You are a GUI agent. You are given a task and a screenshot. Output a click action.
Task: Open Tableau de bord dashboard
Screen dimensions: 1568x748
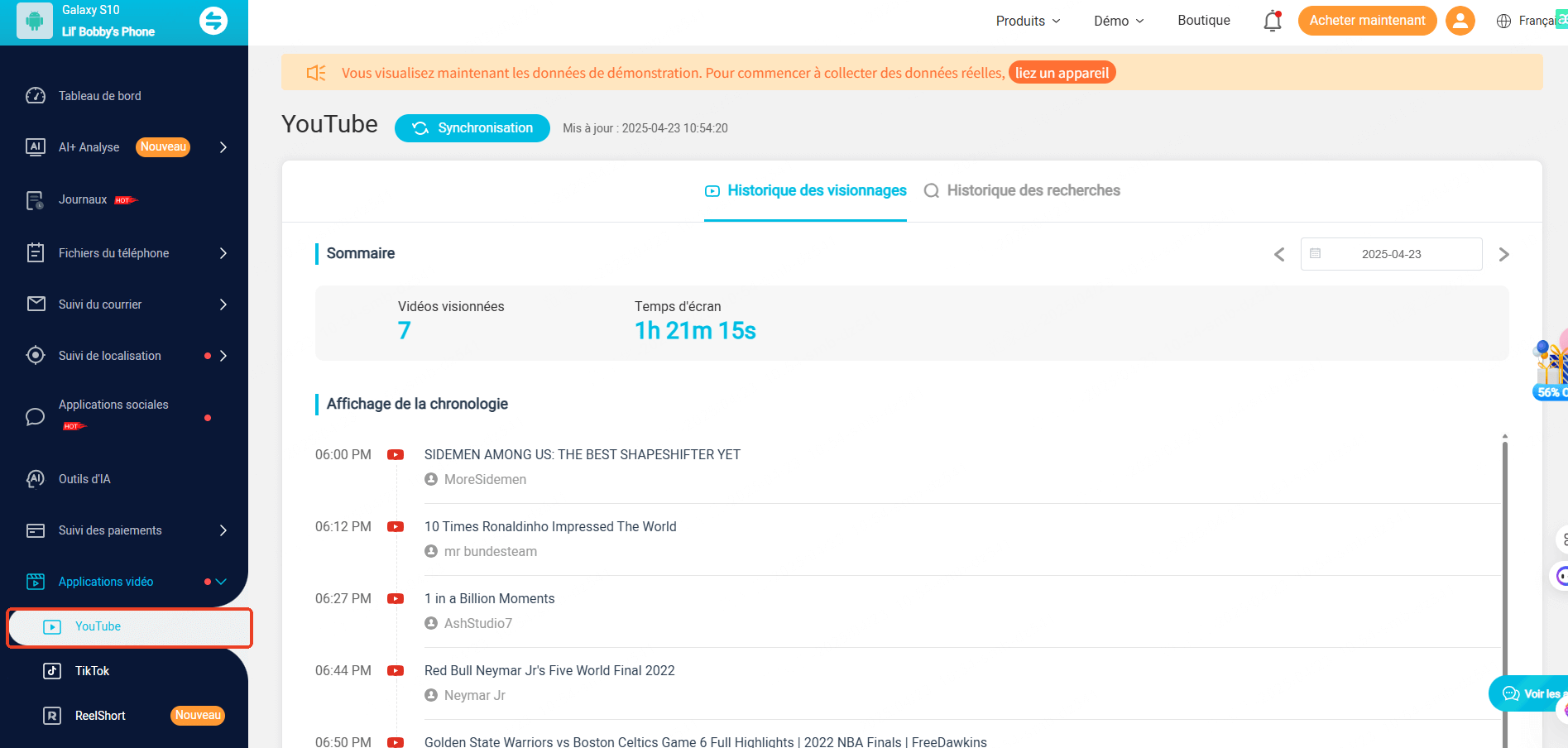tap(100, 96)
